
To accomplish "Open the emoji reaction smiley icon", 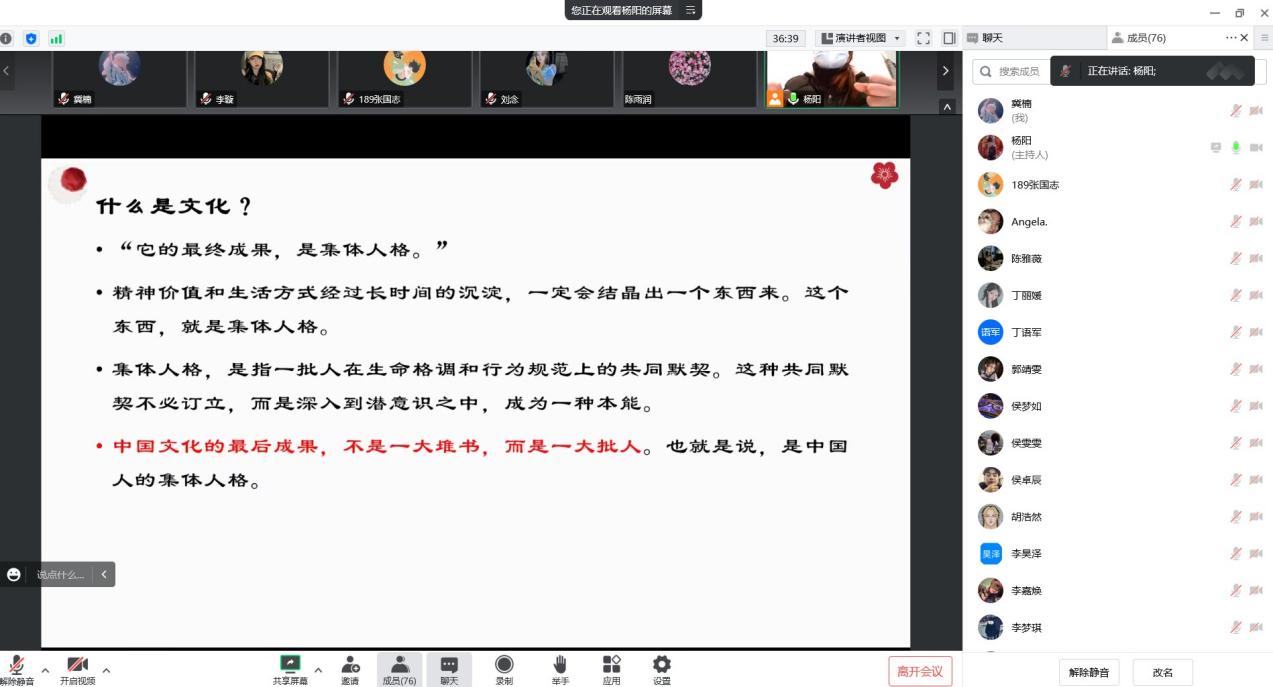I will [14, 574].
